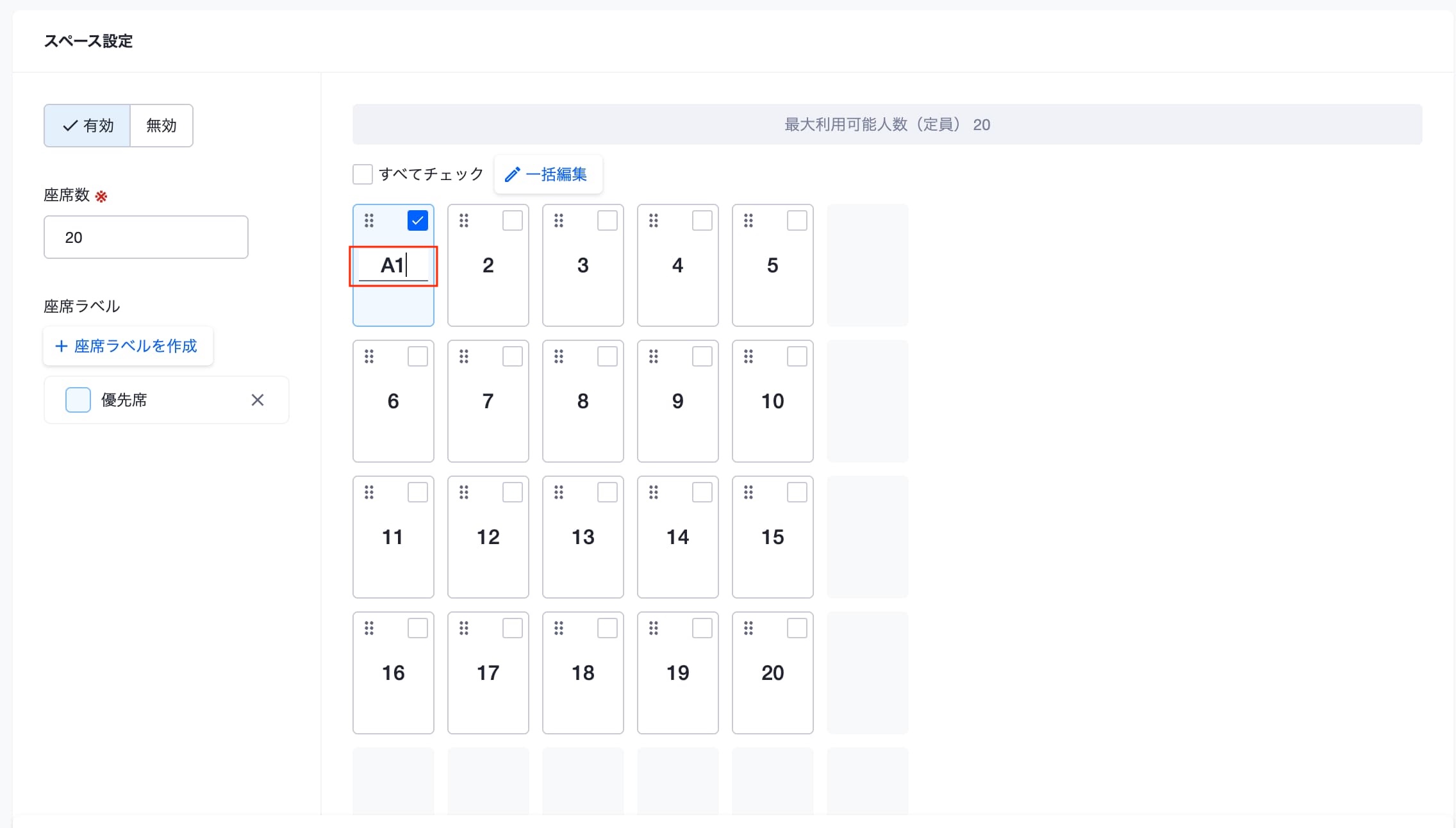Click drag handle icon on seat 2
This screenshot has height=828, width=1456.
464,221
